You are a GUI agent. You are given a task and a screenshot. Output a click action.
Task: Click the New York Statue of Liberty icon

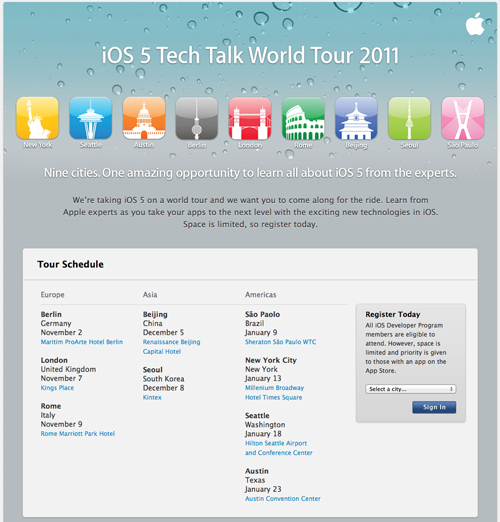38,118
